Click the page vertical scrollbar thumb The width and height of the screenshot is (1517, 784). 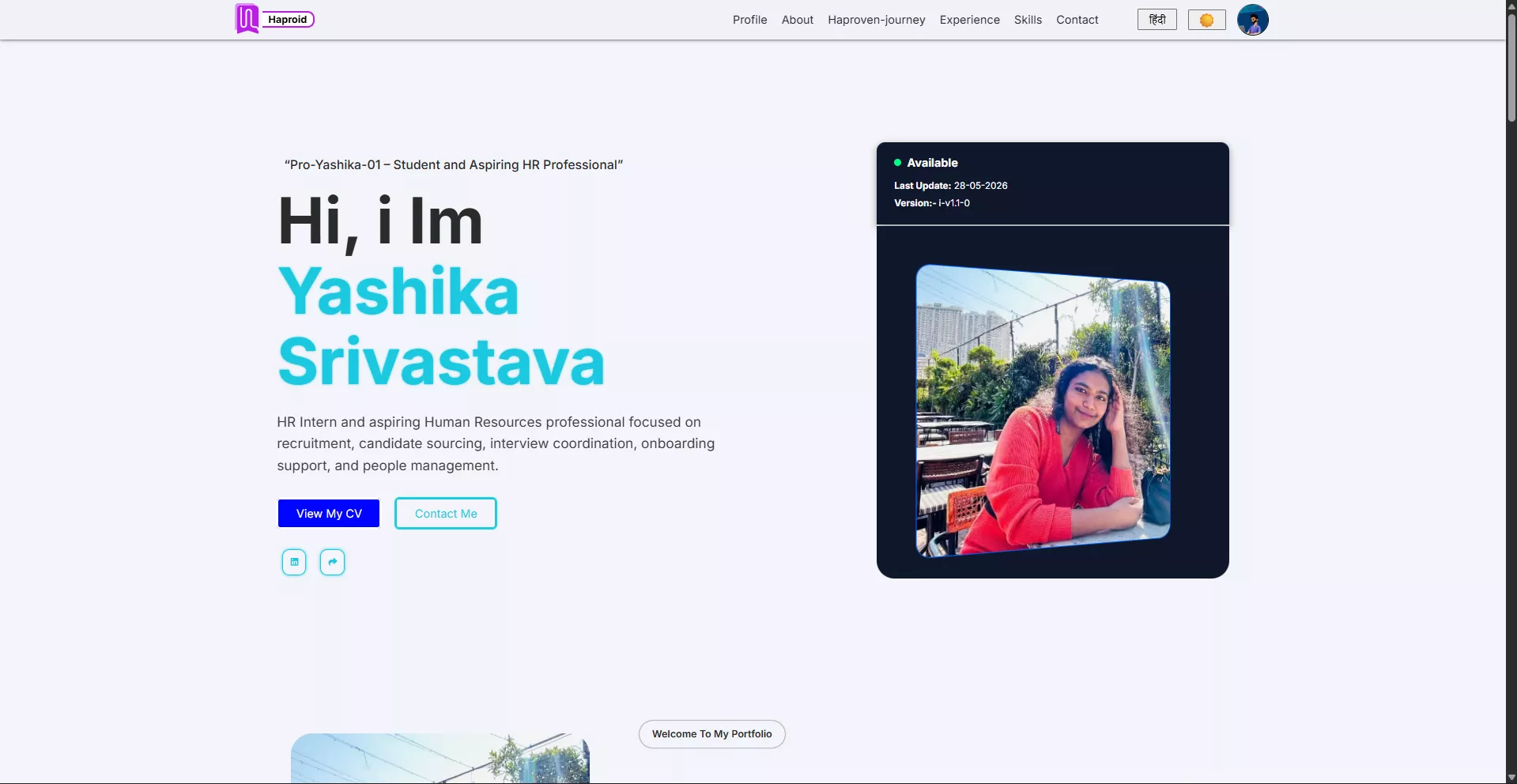click(1511, 67)
